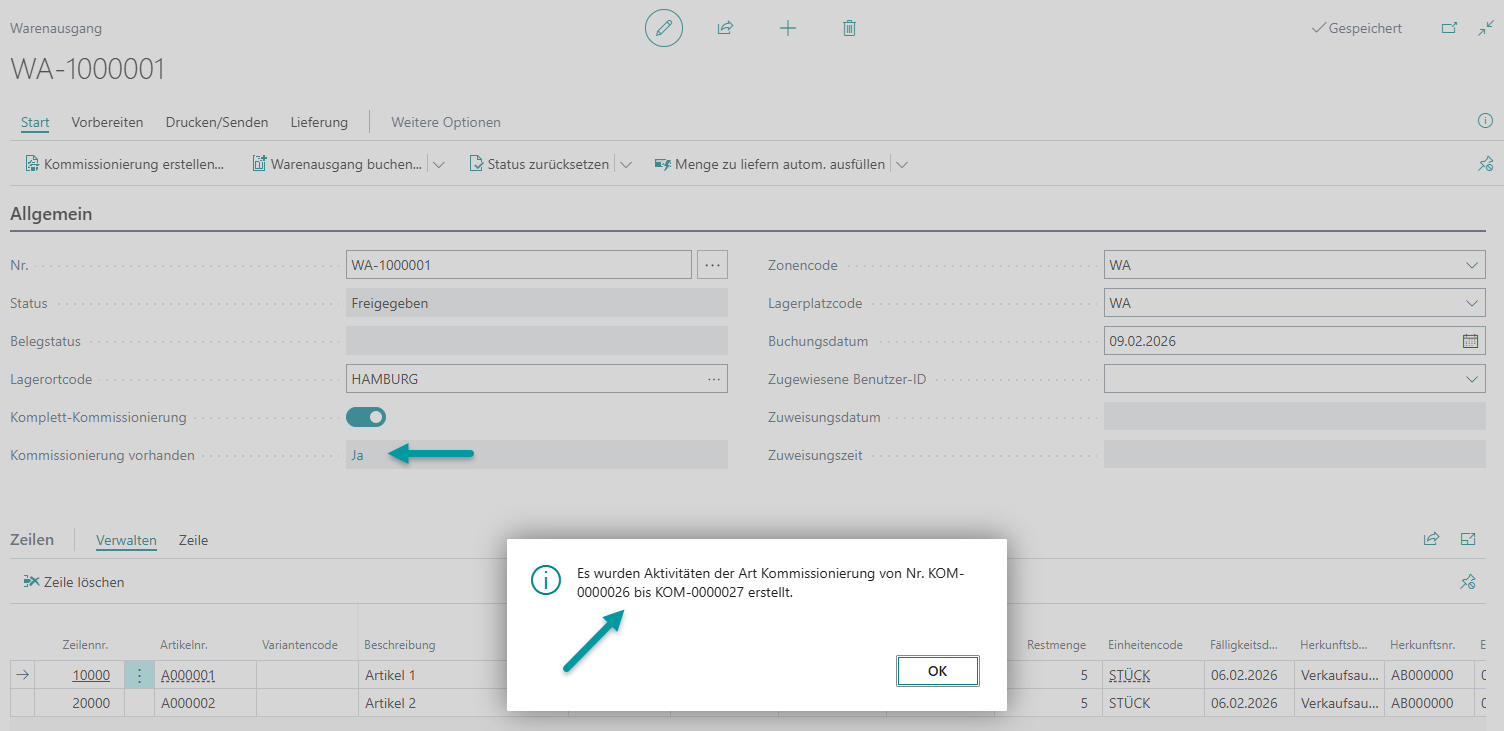Click Kommissionierung erstellen action
Screen dimensions: 1504x731
125,164
